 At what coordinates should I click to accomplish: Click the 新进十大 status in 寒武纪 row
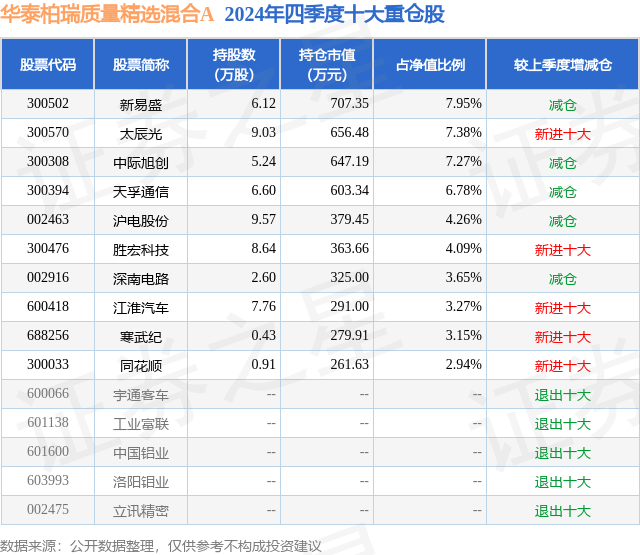click(563, 337)
